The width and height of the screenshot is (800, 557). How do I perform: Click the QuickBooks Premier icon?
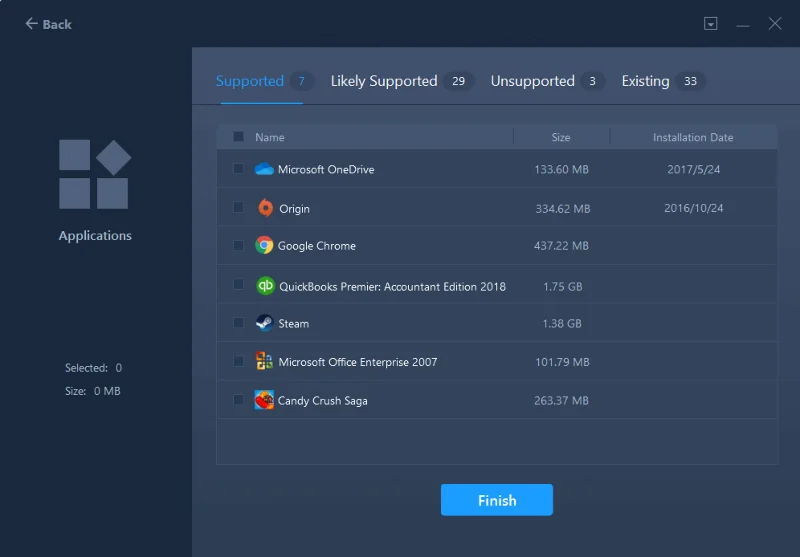(265, 286)
